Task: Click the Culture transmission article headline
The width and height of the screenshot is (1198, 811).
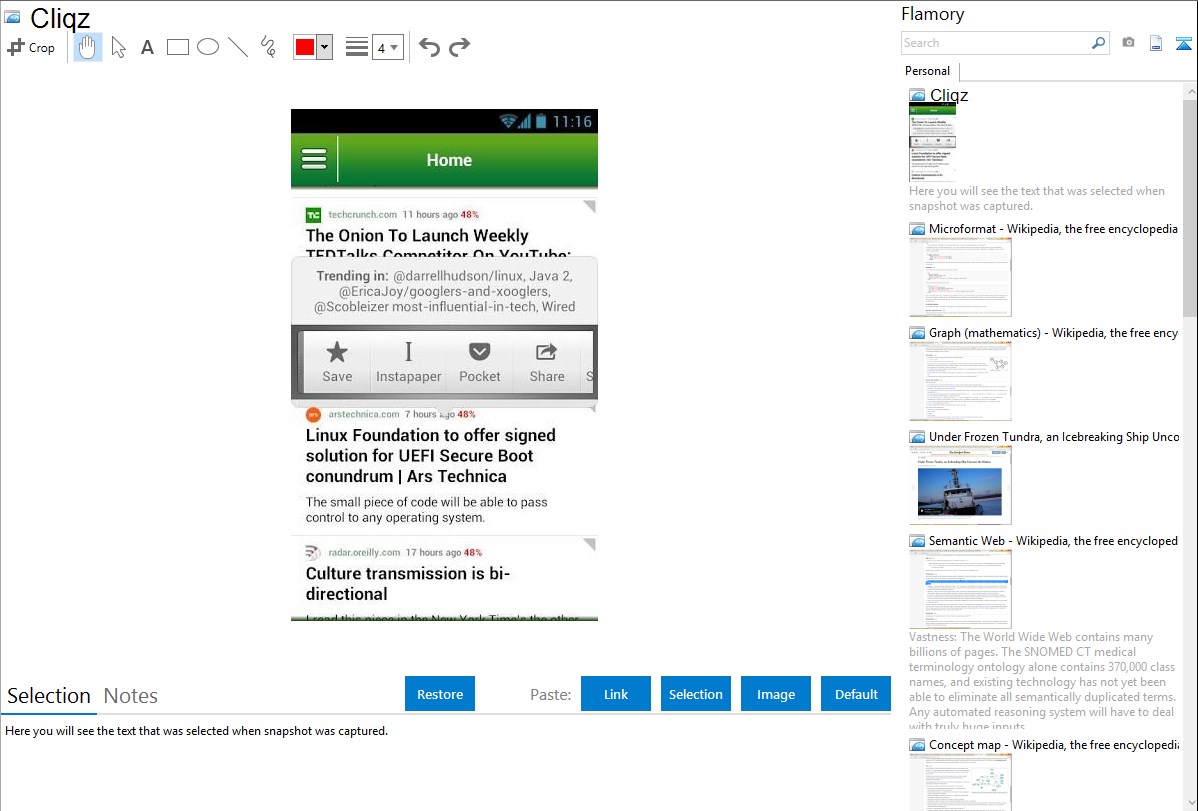Action: pyautogui.click(x=407, y=583)
